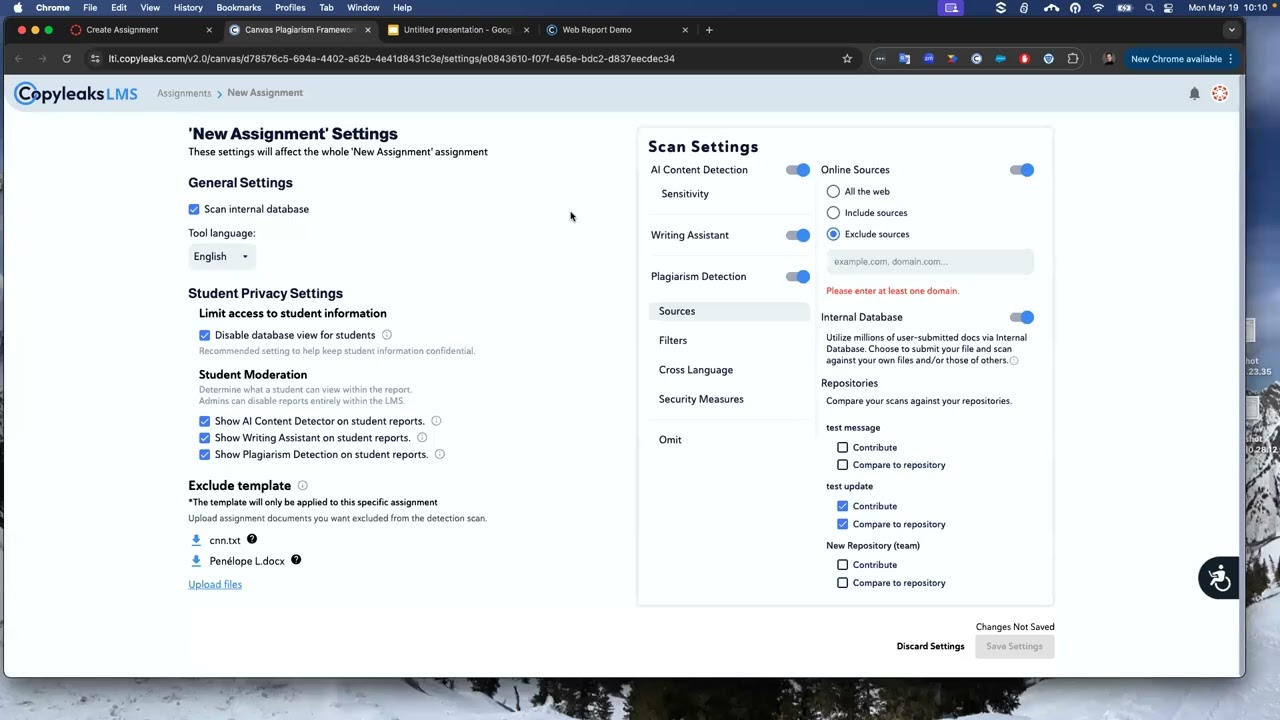
Task: Open the accessibility widget button
Action: 1219,578
